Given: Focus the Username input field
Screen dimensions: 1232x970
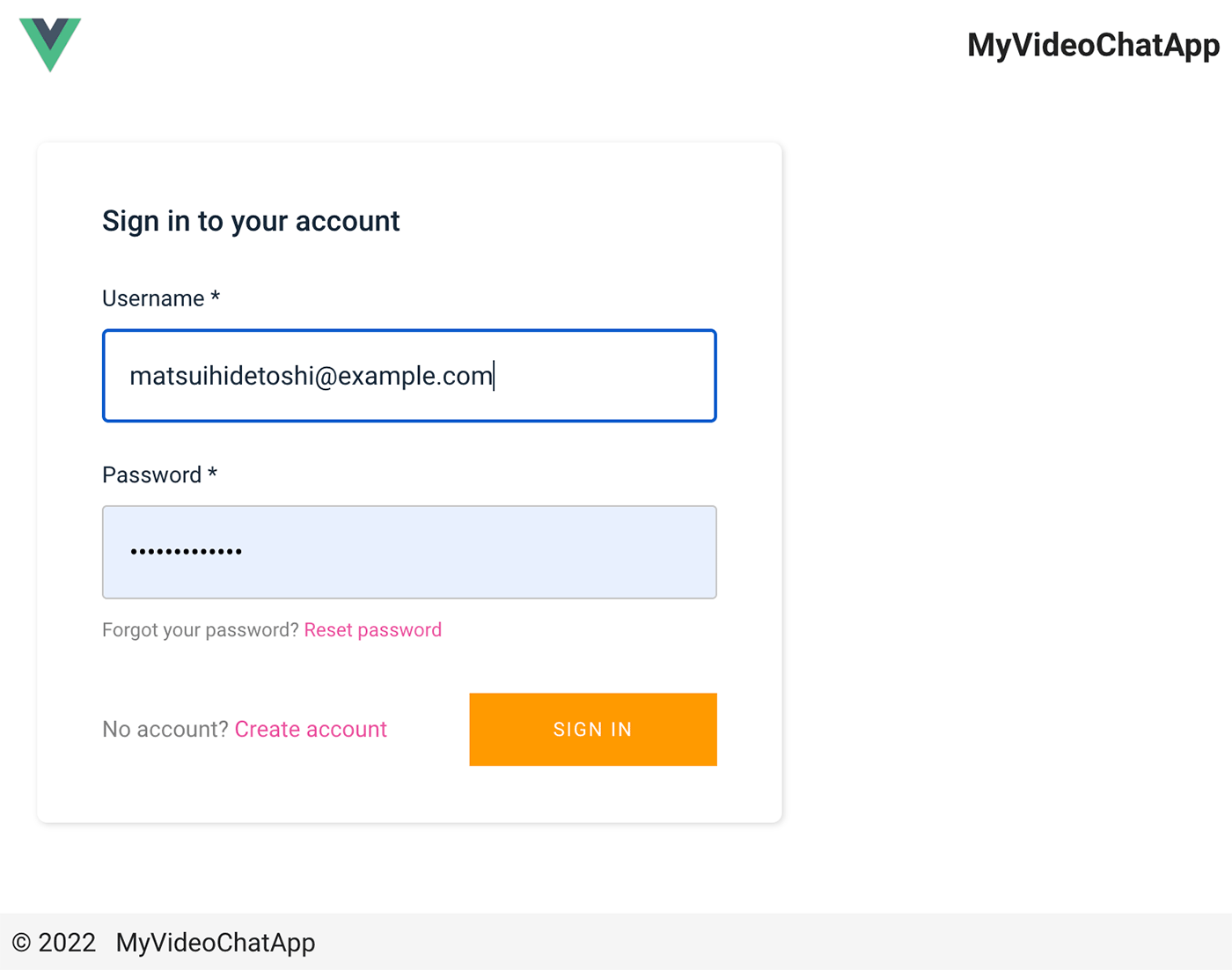Looking at the screenshot, I should pyautogui.click(x=409, y=376).
